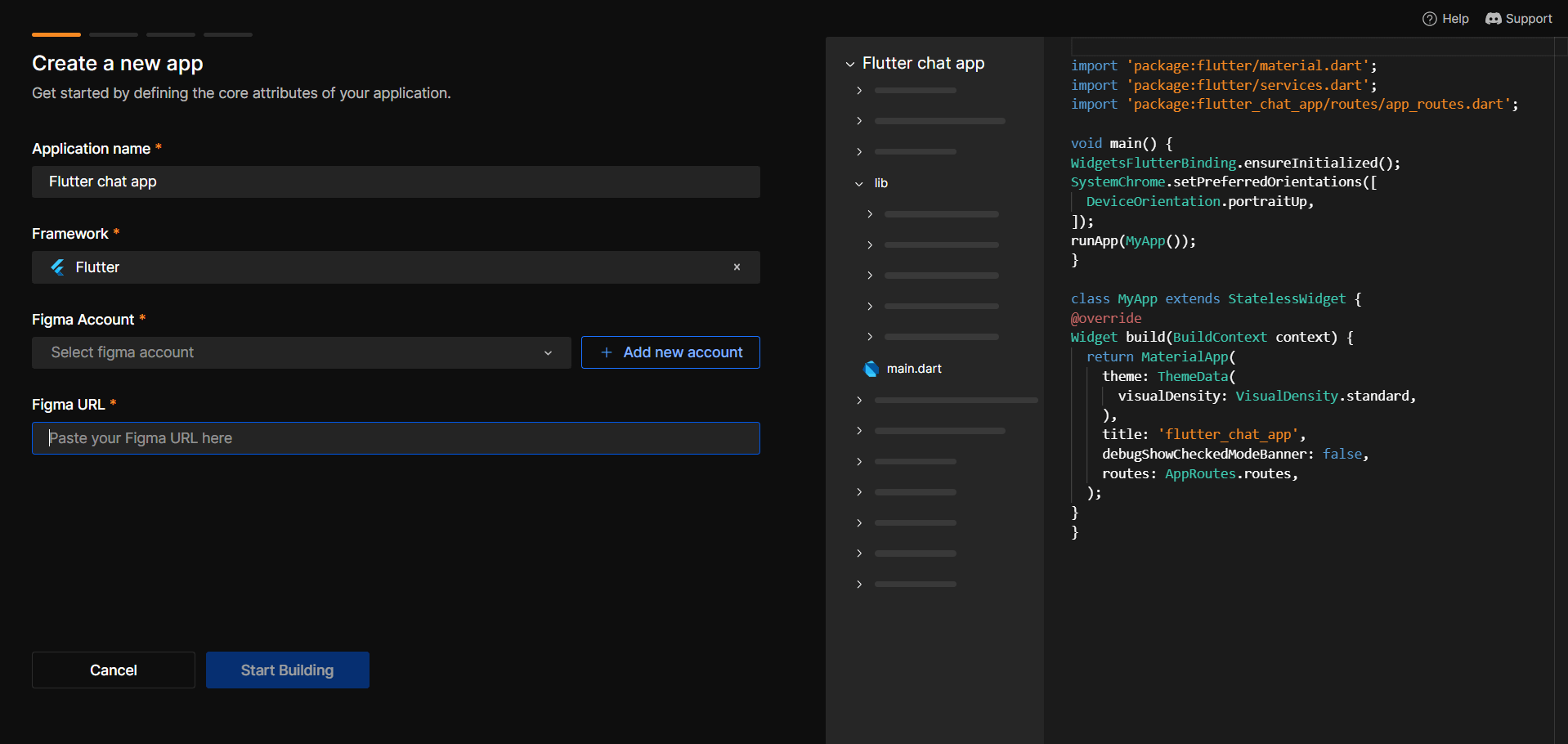Click 'debugShowCheckedModeBanner: false,' code line

click(x=1235, y=454)
